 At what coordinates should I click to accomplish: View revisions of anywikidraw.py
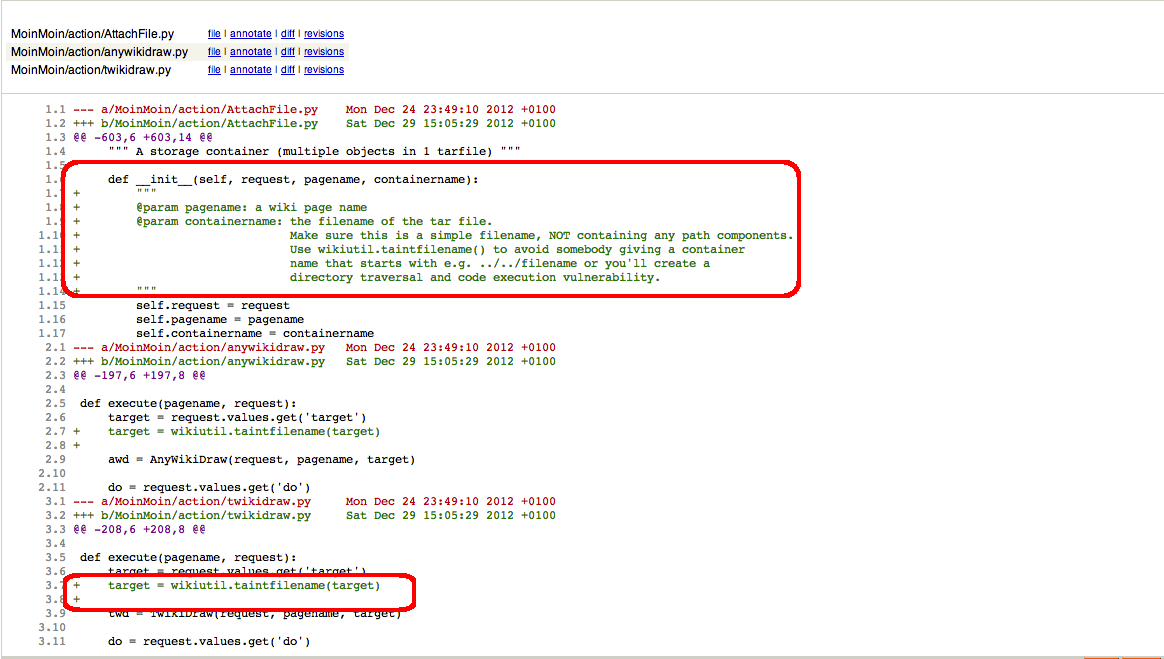pos(323,52)
